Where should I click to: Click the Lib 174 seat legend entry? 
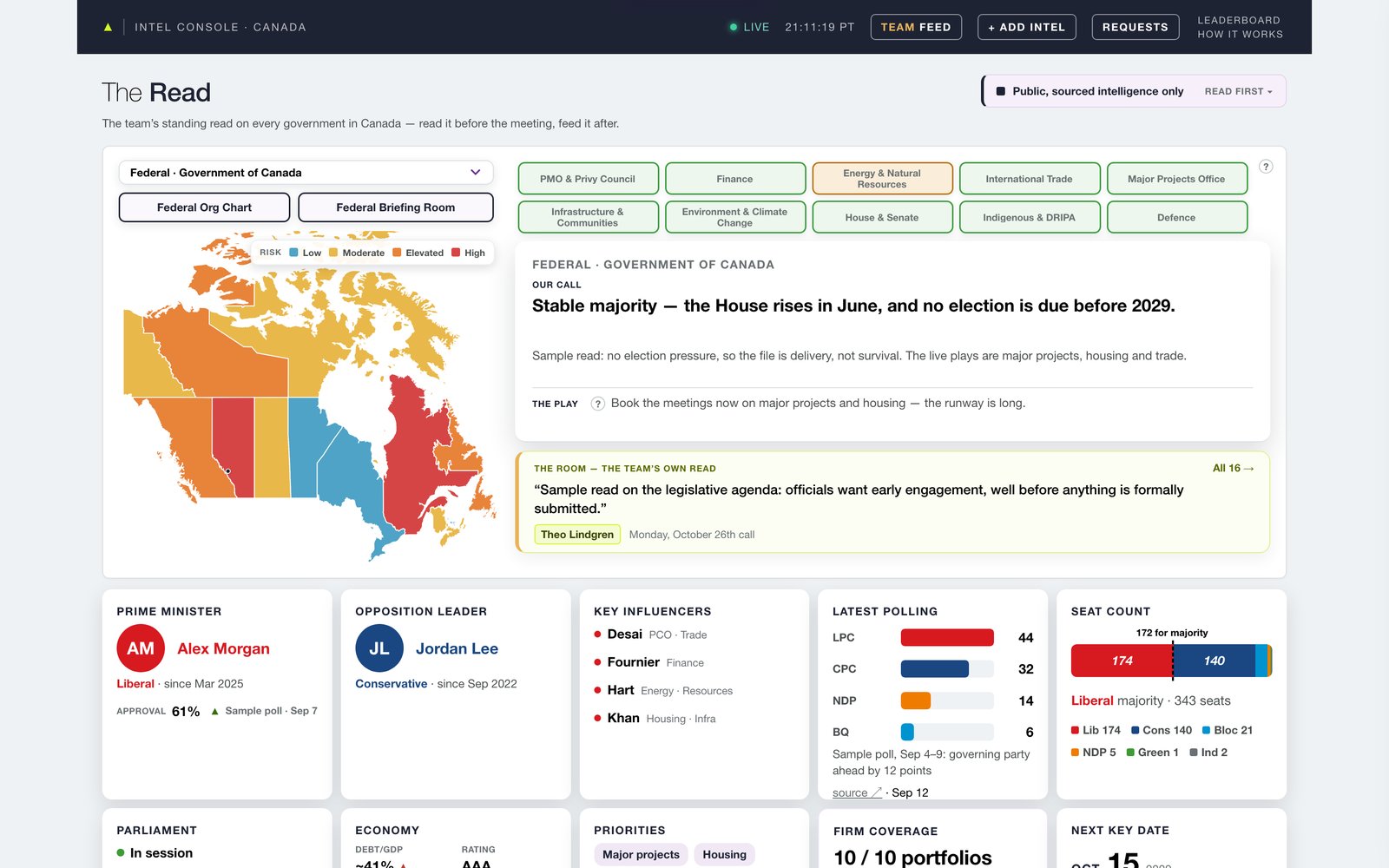(x=1096, y=730)
